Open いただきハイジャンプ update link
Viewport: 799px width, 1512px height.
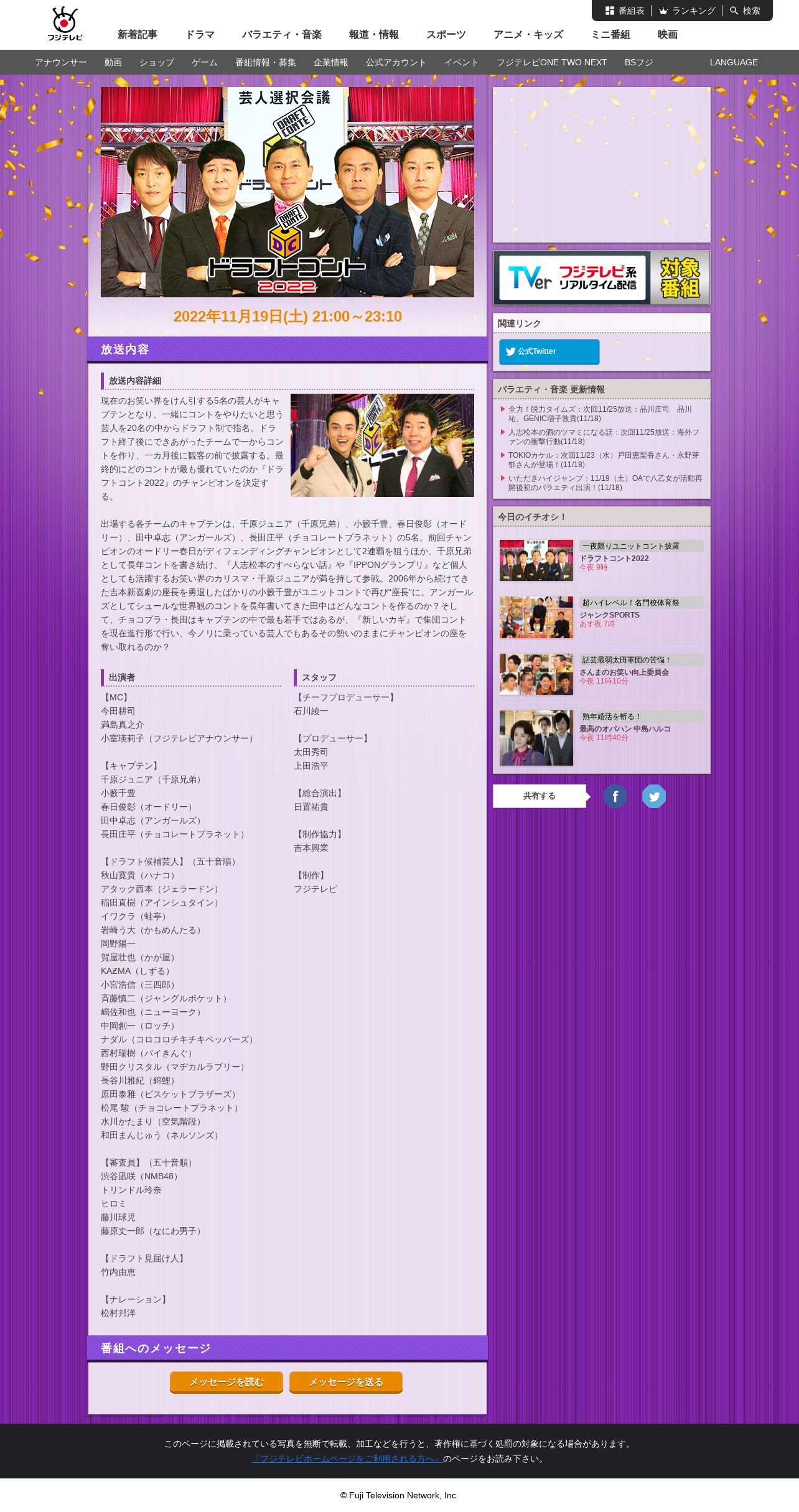click(605, 483)
